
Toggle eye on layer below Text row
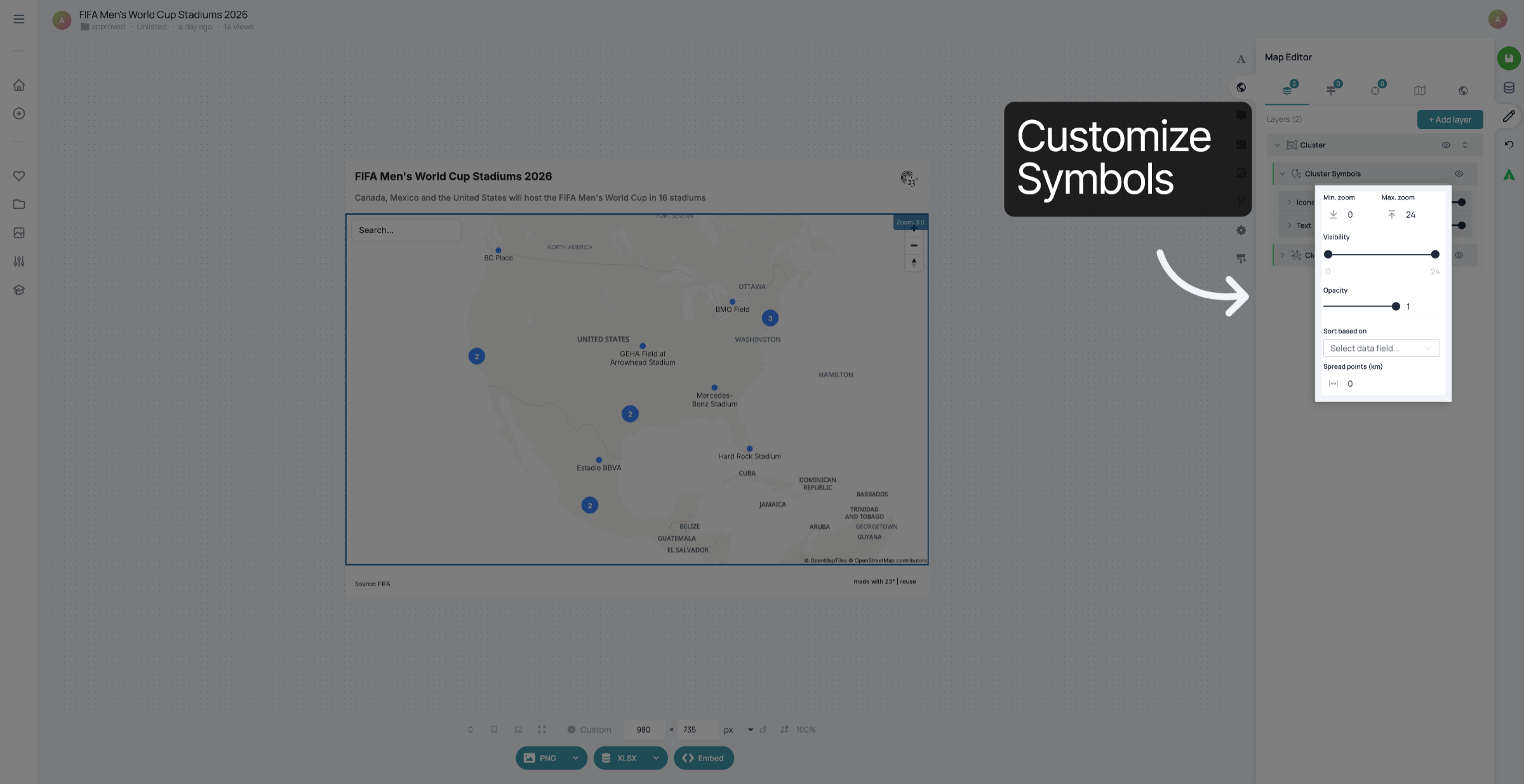point(1459,255)
